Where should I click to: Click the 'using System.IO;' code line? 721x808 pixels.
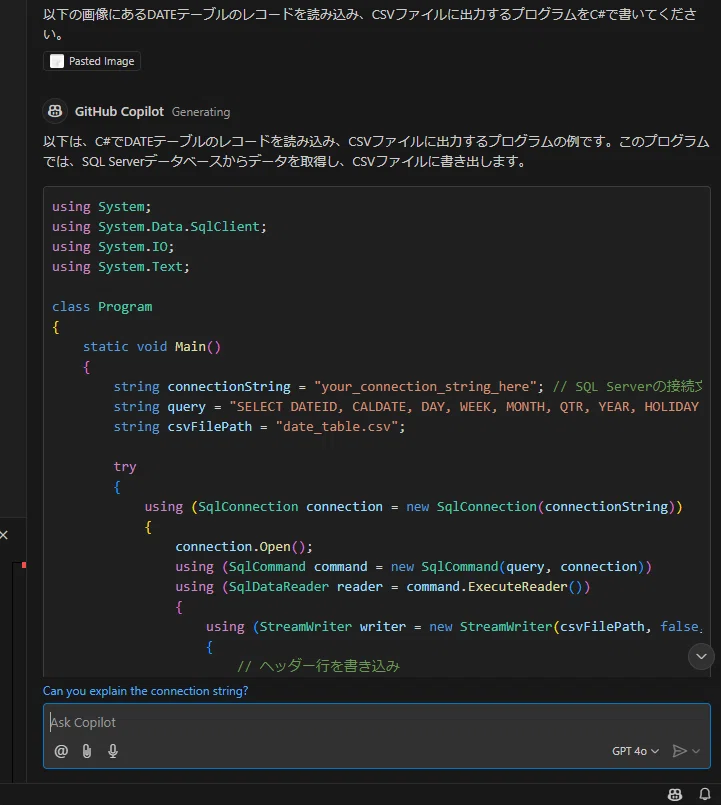click(x=113, y=247)
